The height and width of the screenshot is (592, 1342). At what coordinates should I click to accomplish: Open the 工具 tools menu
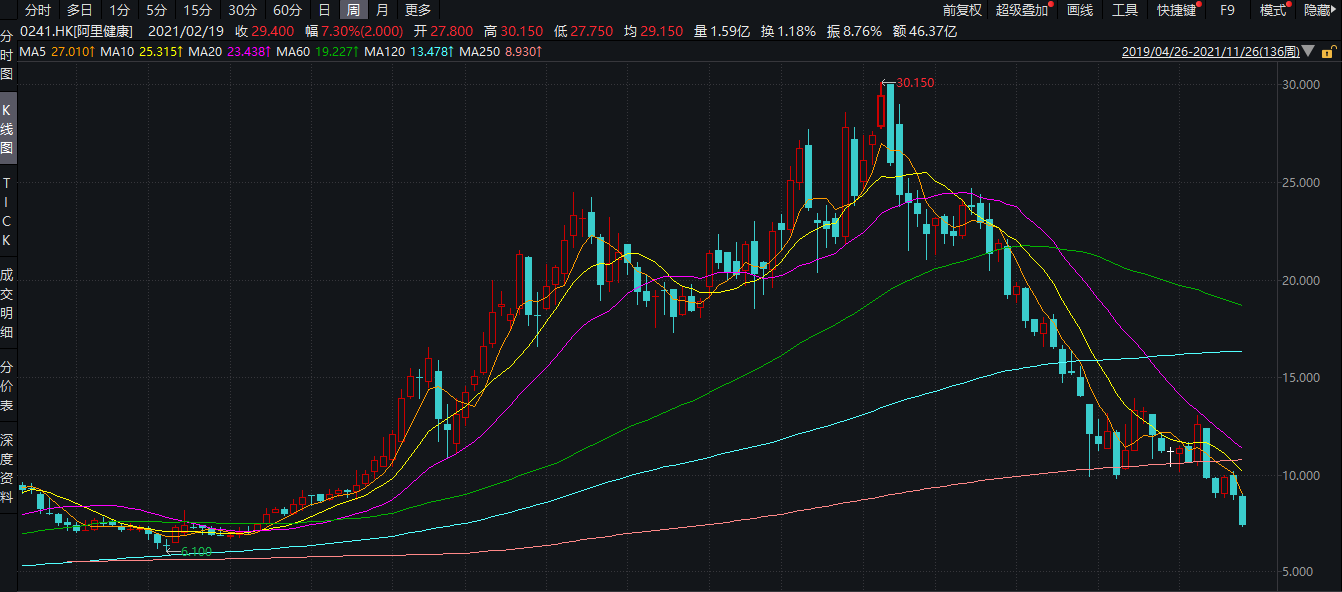(1125, 10)
